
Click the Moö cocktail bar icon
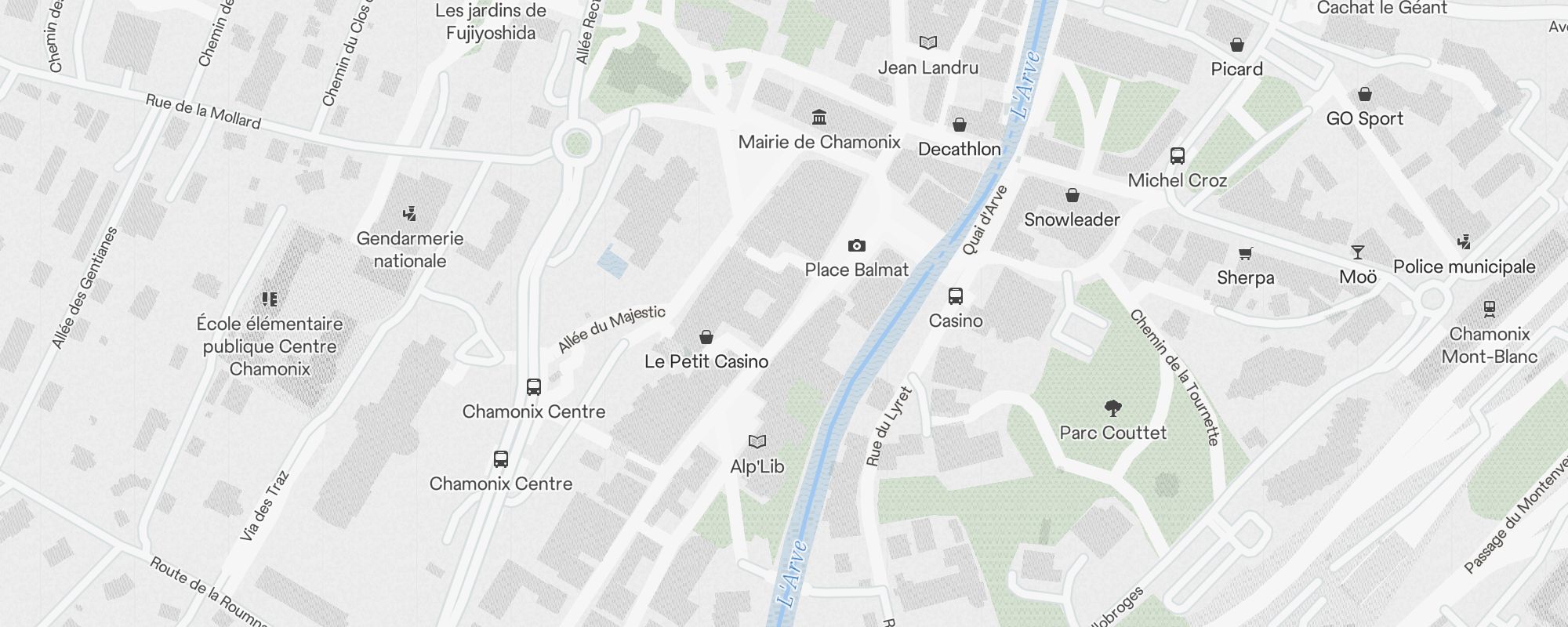pos(1358,252)
